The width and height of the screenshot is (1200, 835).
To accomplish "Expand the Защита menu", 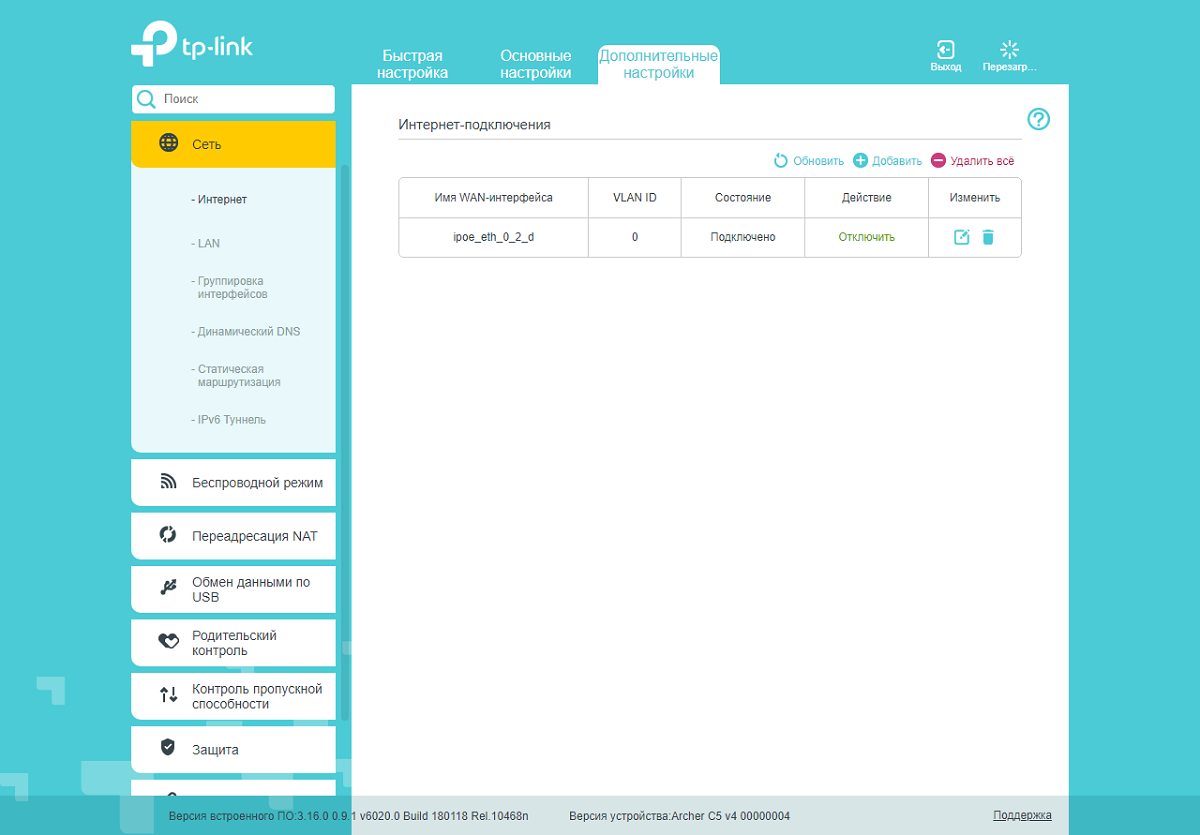I will (x=233, y=749).
